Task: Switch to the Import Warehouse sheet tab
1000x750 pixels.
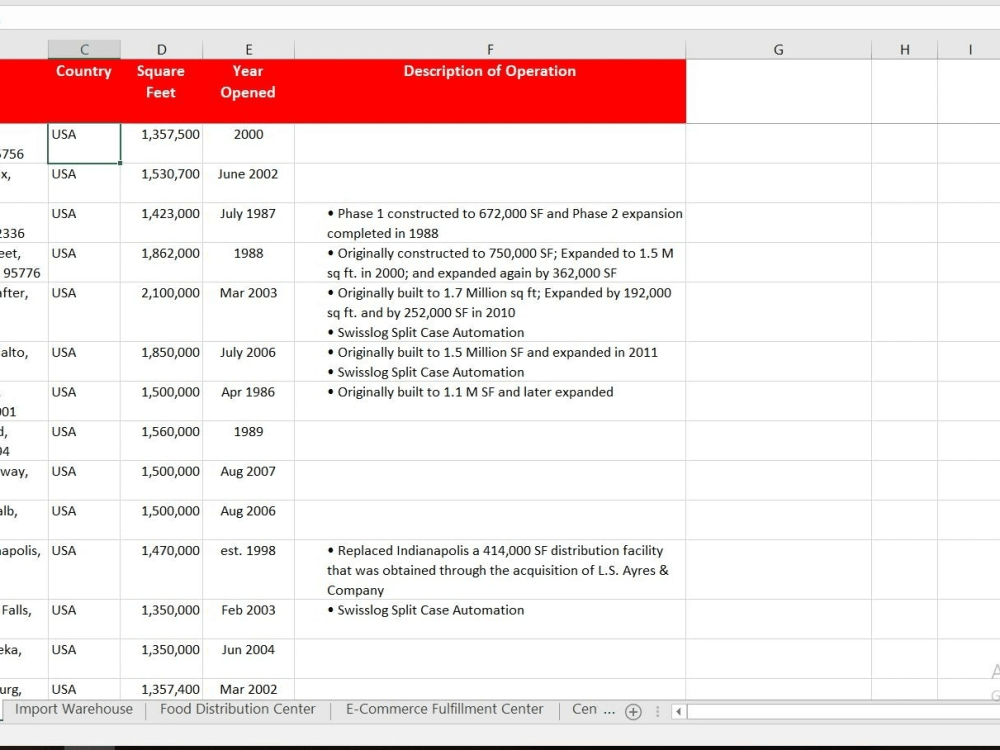Action: coord(74,709)
